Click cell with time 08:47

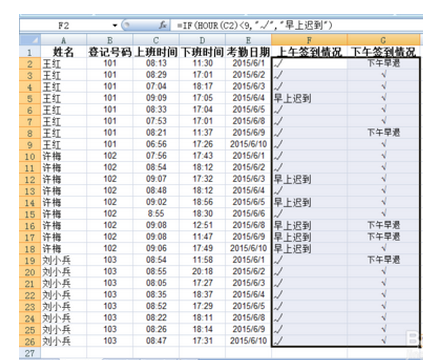click(x=156, y=341)
